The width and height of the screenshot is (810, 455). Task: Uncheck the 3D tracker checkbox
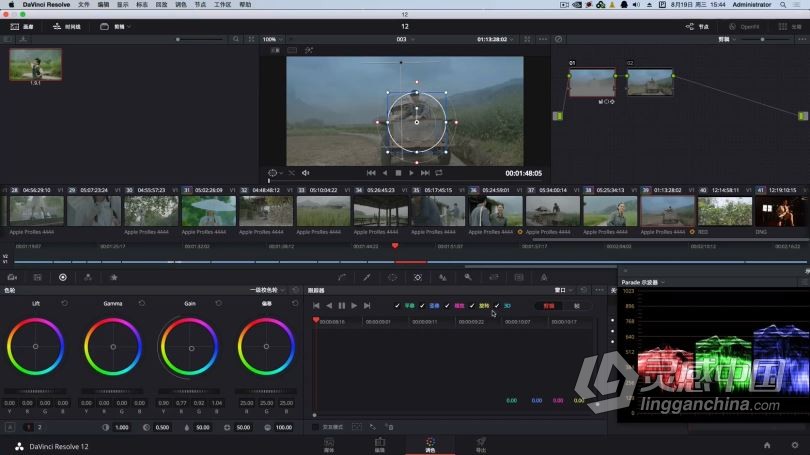[497, 306]
